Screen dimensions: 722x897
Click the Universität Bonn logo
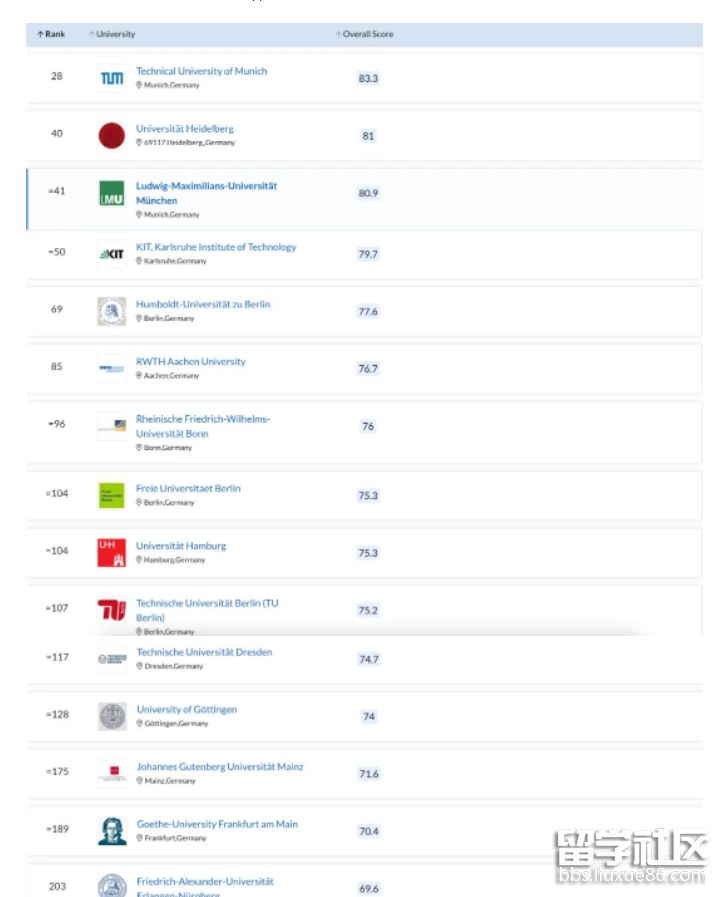point(112,426)
